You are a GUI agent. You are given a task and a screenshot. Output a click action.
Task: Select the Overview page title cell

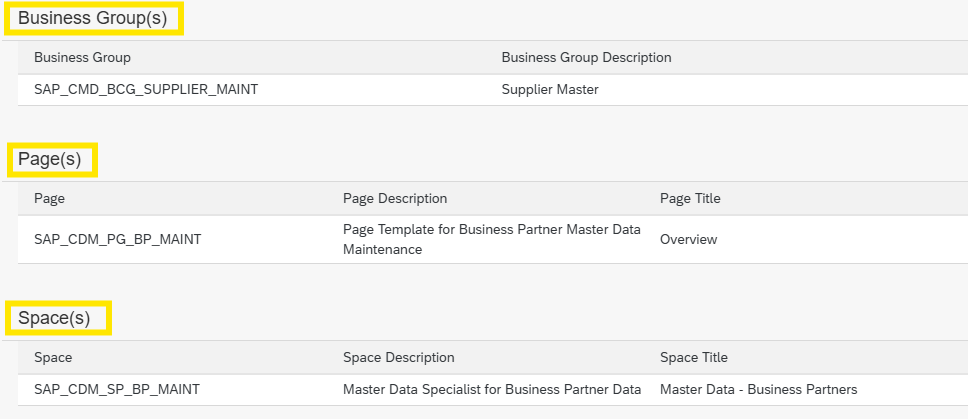coord(688,239)
